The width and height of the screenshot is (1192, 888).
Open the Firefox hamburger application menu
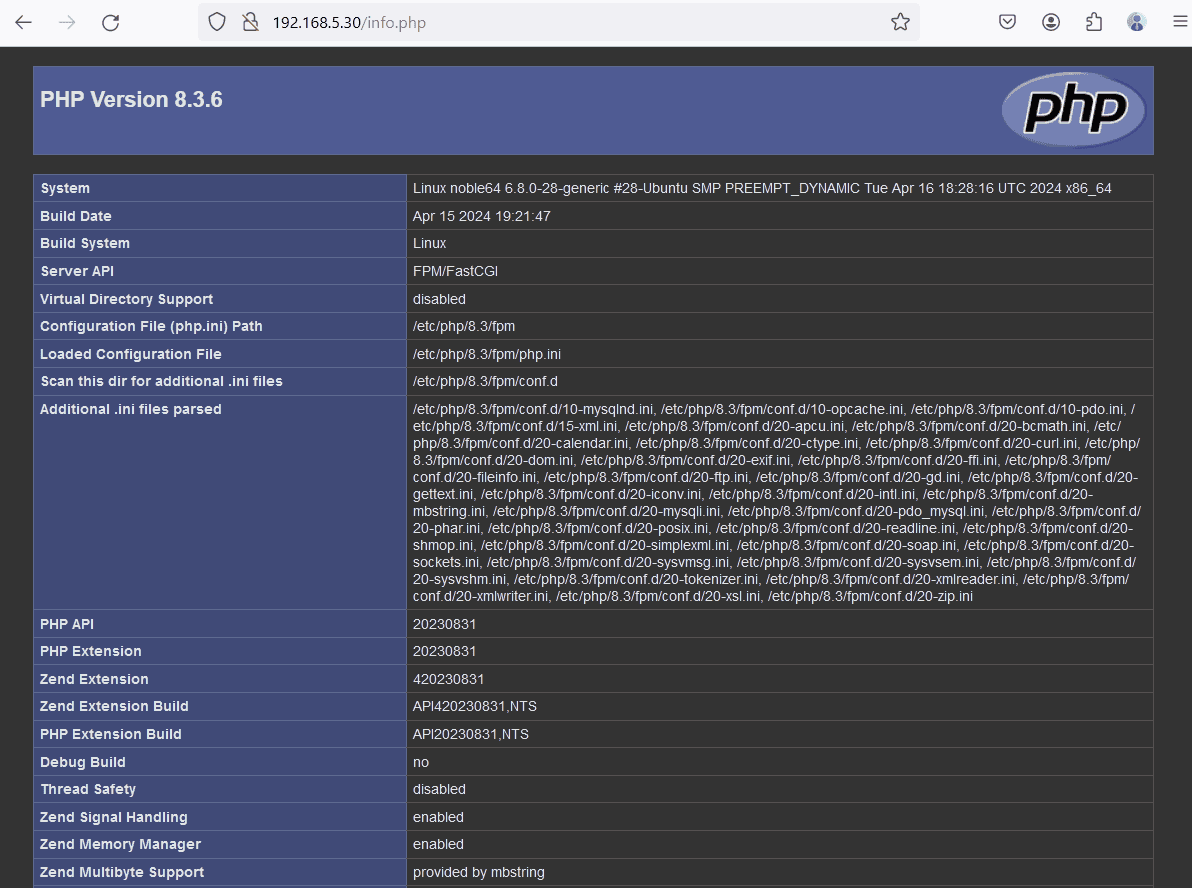coord(1178,22)
